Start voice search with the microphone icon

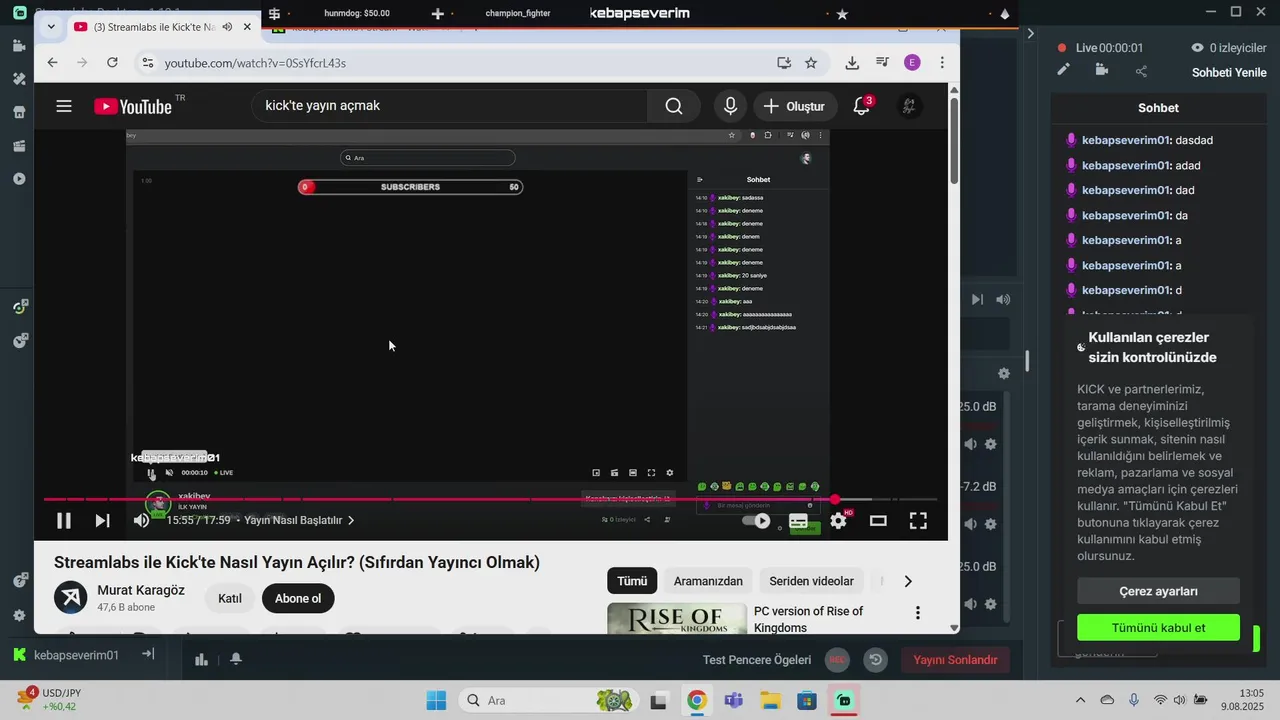731,106
